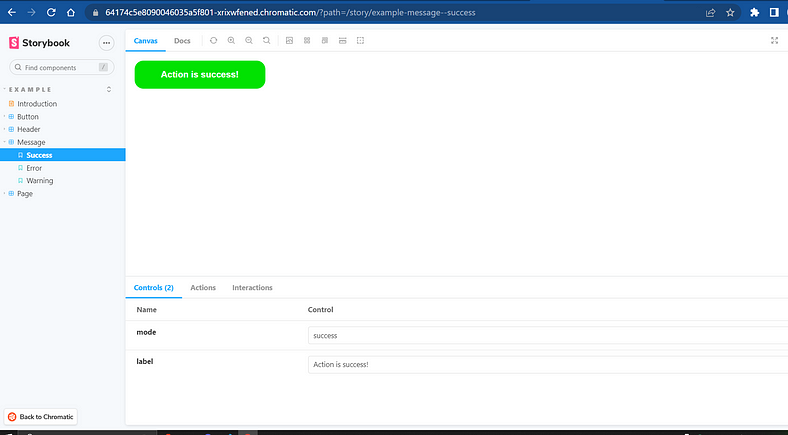This screenshot has width=788, height=435.
Task: Open the Actions tab
Action: (203, 287)
